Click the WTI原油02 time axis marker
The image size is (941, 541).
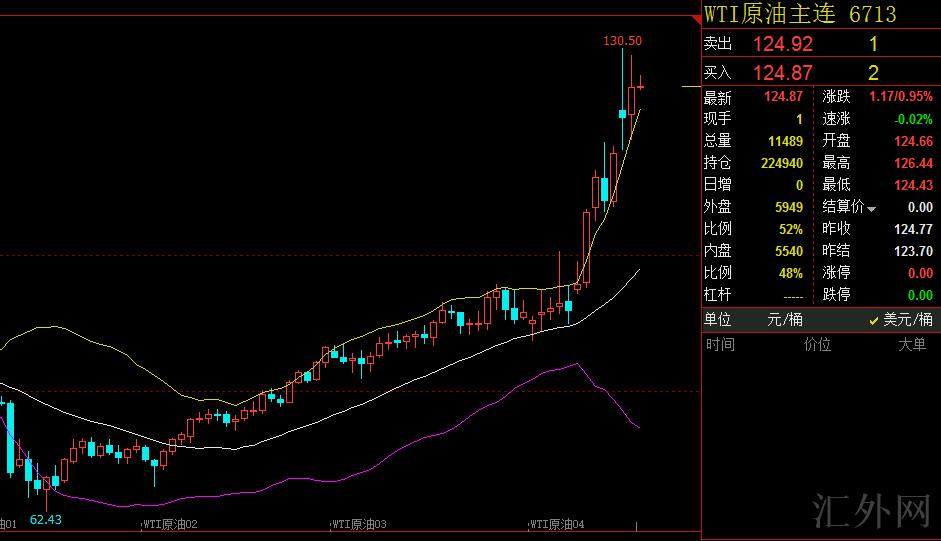pyautogui.click(x=170, y=524)
